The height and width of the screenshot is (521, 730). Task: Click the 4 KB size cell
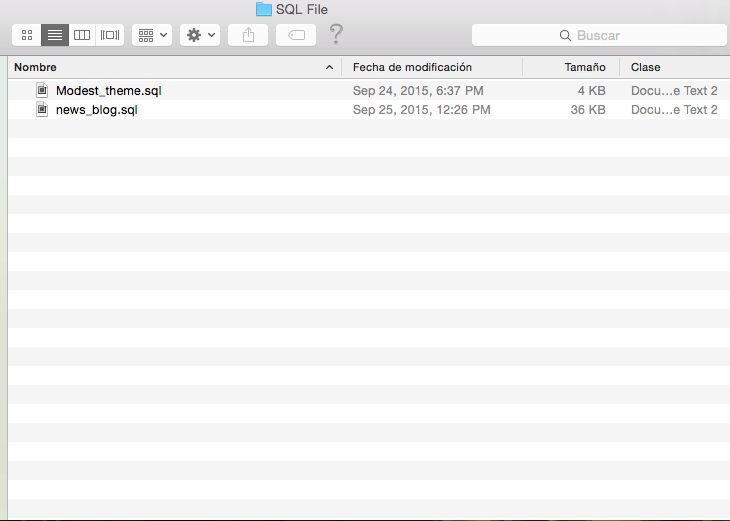point(591,90)
